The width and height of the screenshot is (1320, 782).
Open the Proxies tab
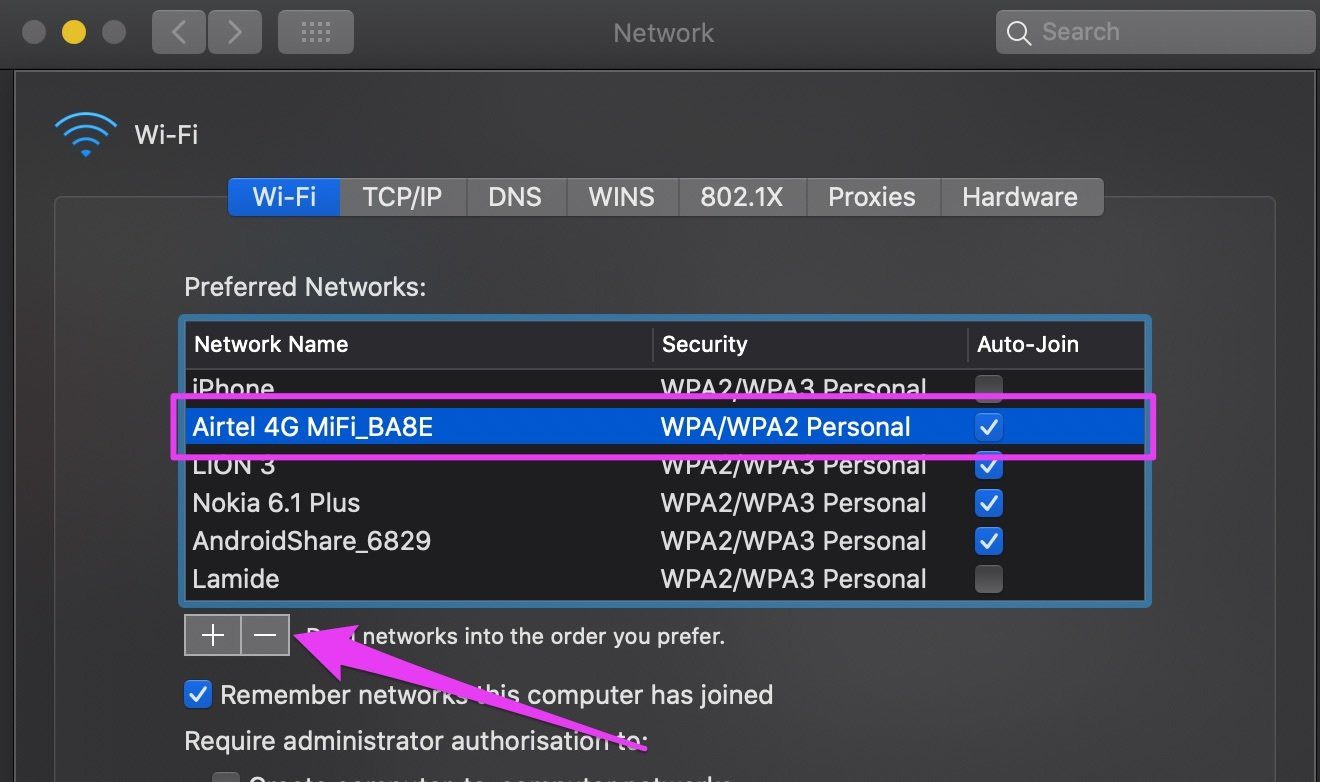(872, 197)
